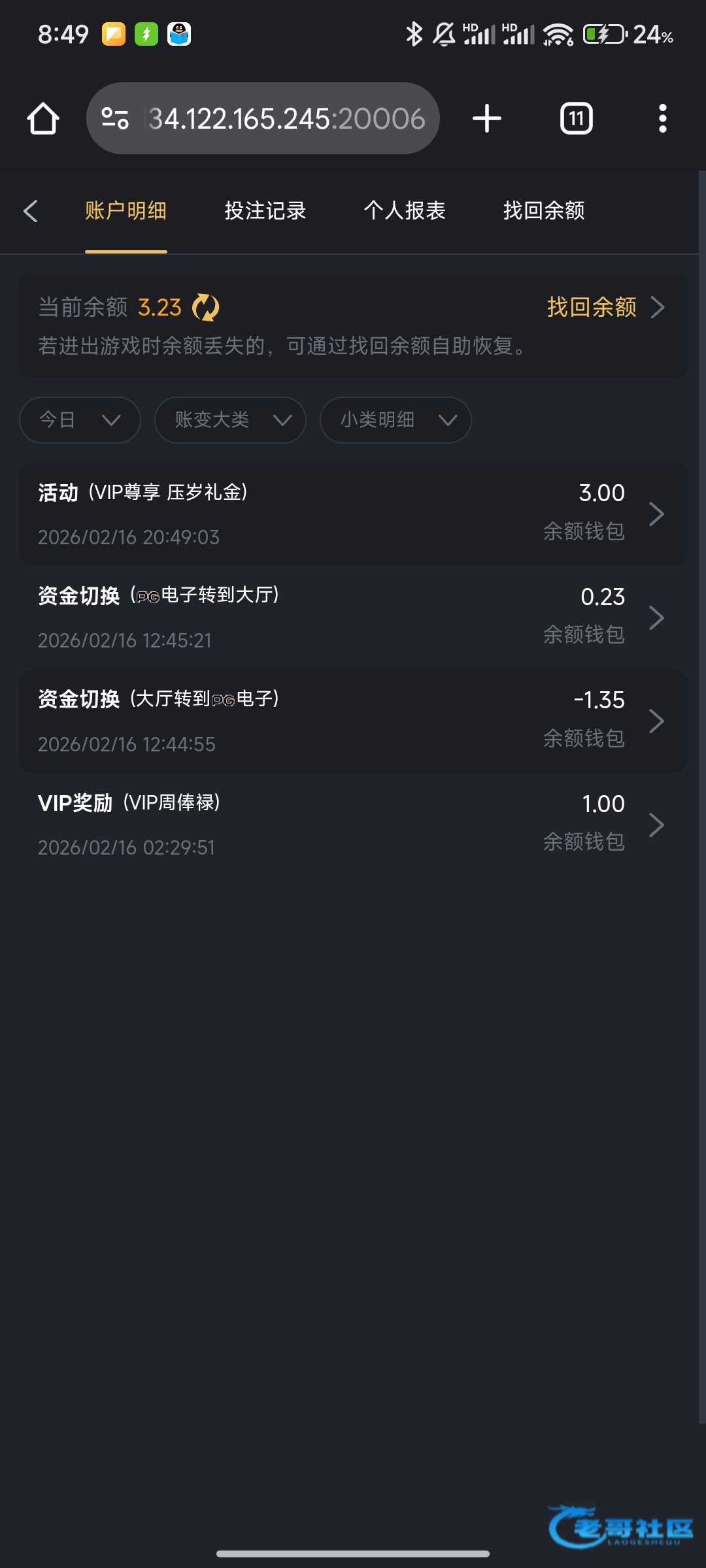Open a new tab with plus icon
The image size is (706, 1568).
[x=486, y=119]
